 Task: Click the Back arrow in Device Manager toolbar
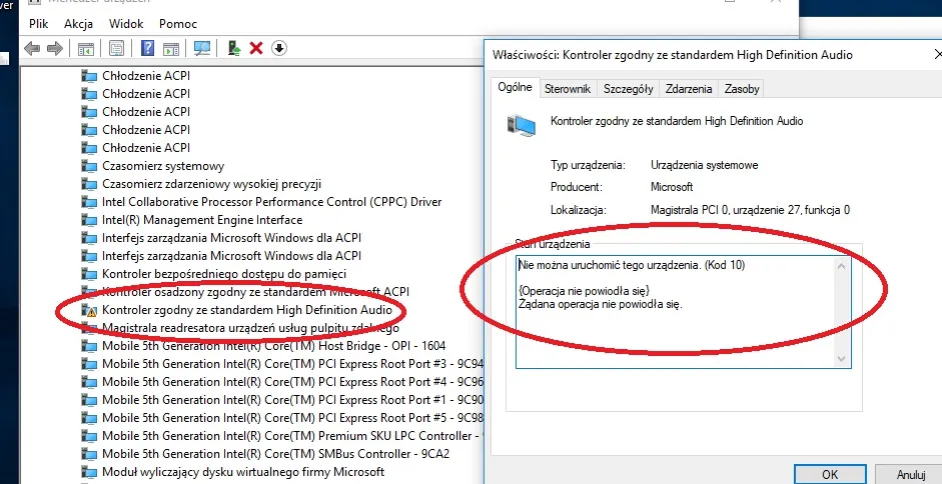pyautogui.click(x=32, y=49)
